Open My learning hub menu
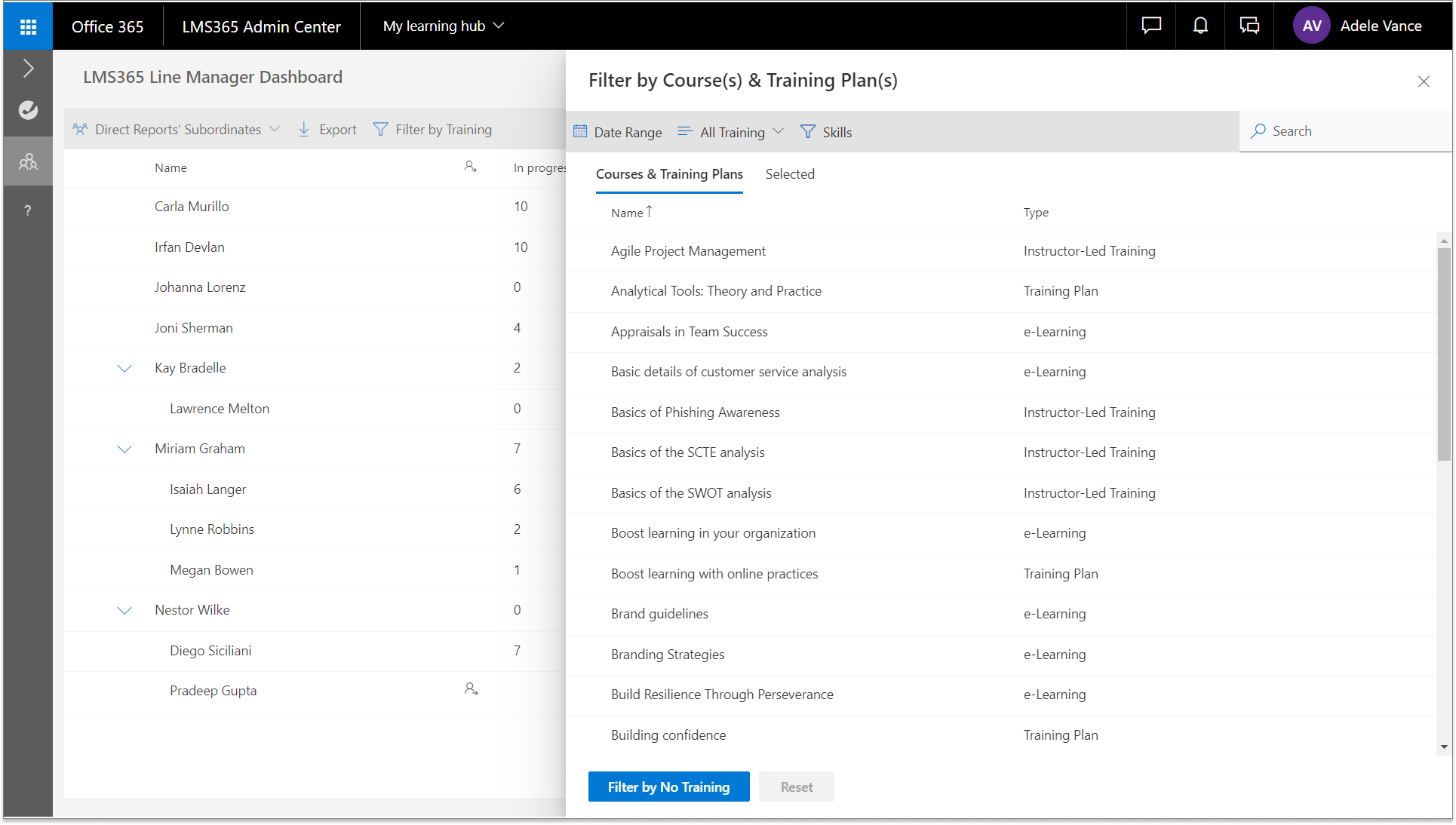 [443, 26]
